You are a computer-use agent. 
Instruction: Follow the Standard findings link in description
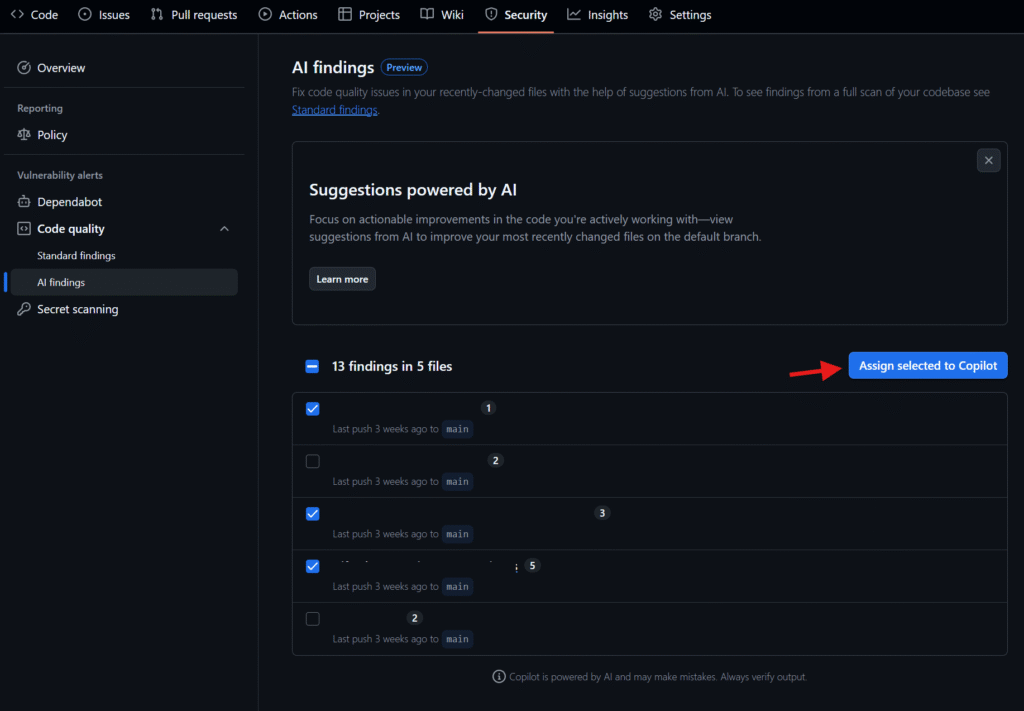click(x=334, y=110)
